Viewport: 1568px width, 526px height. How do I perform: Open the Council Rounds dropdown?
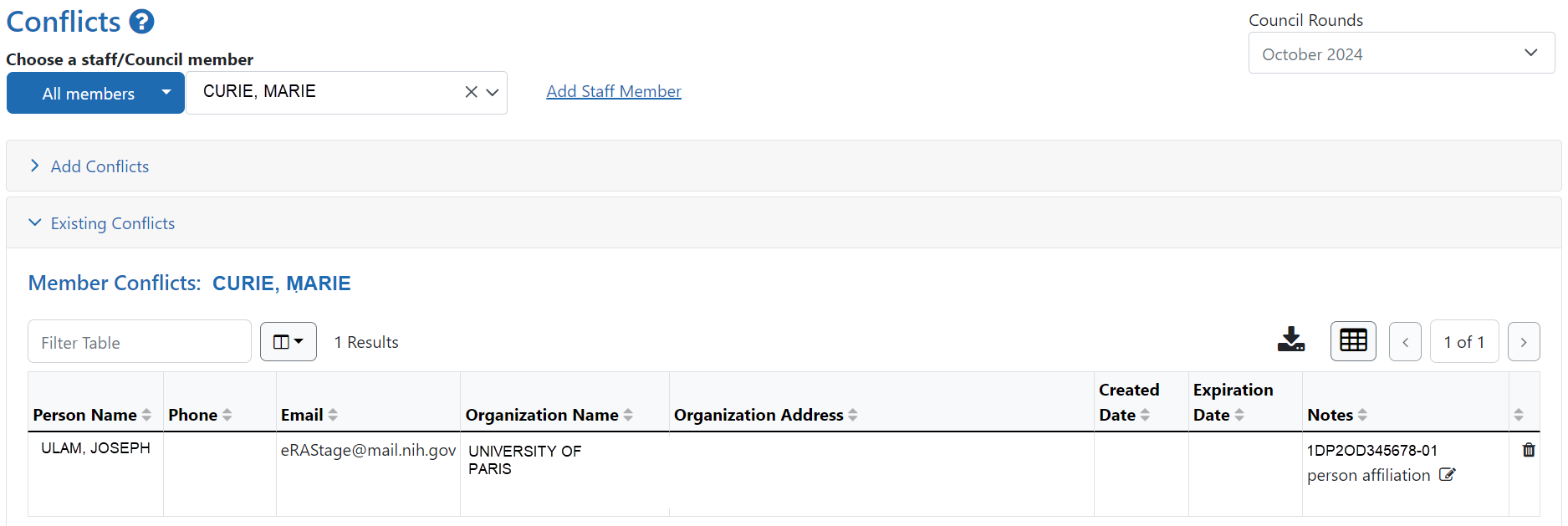coord(1402,53)
